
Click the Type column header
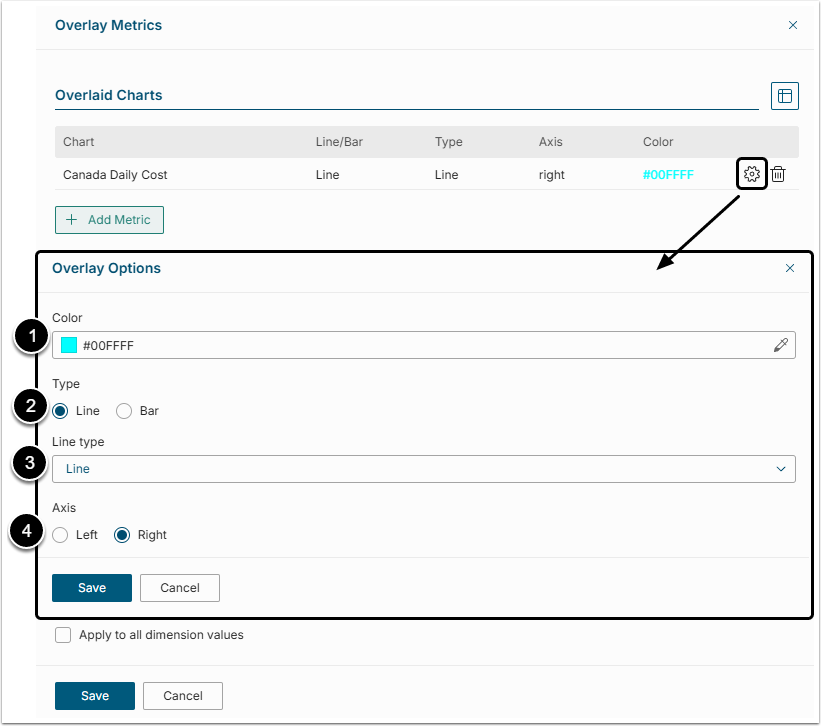click(x=449, y=142)
